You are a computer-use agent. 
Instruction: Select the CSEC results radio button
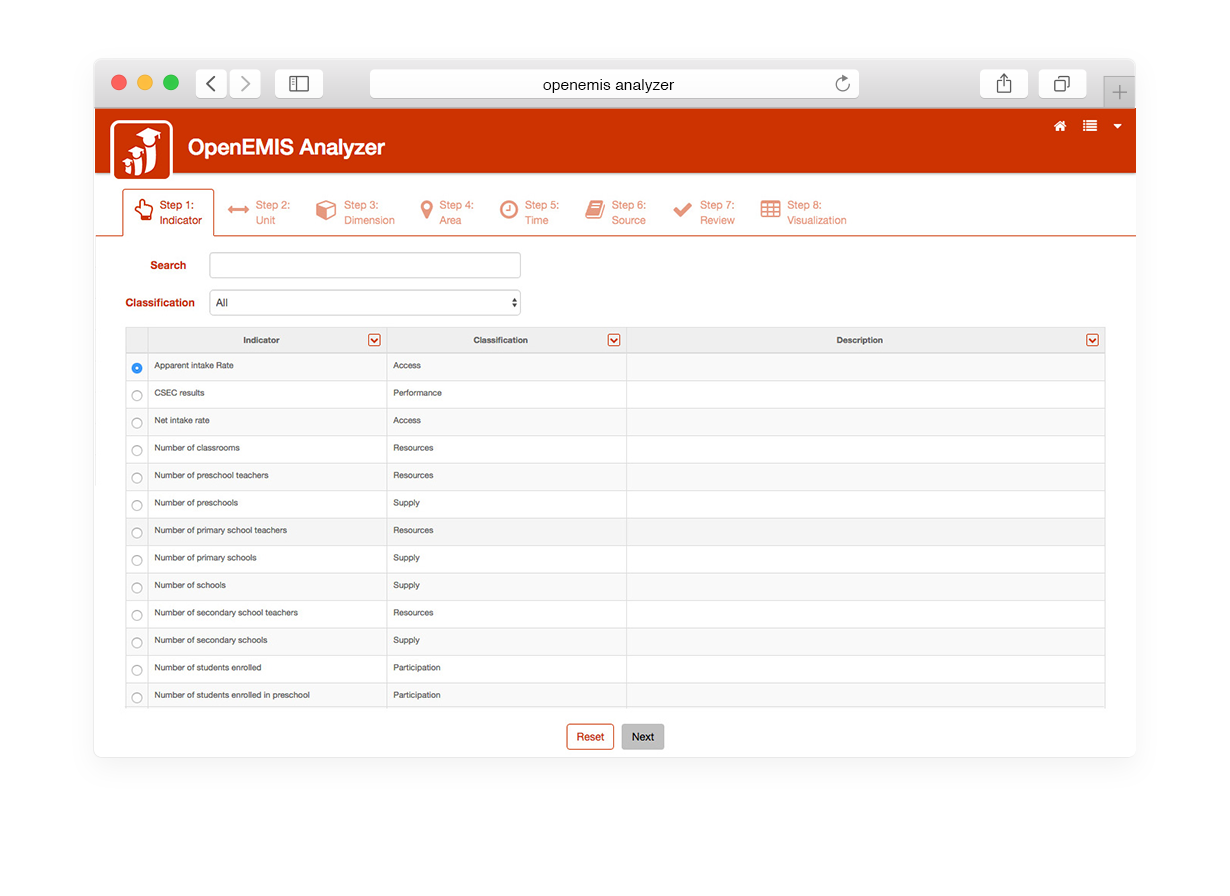(x=137, y=395)
